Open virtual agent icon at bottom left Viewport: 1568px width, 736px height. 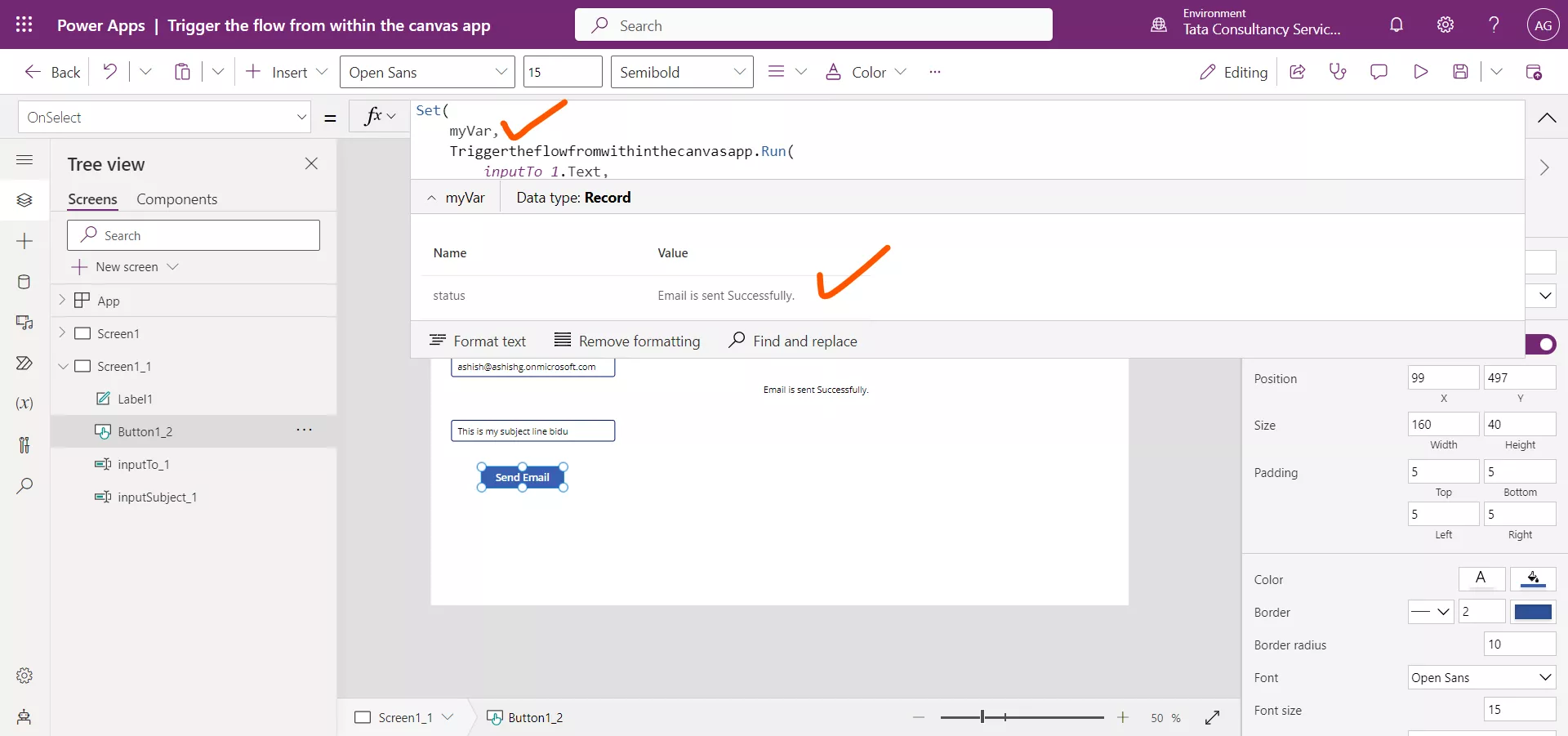tap(24, 716)
